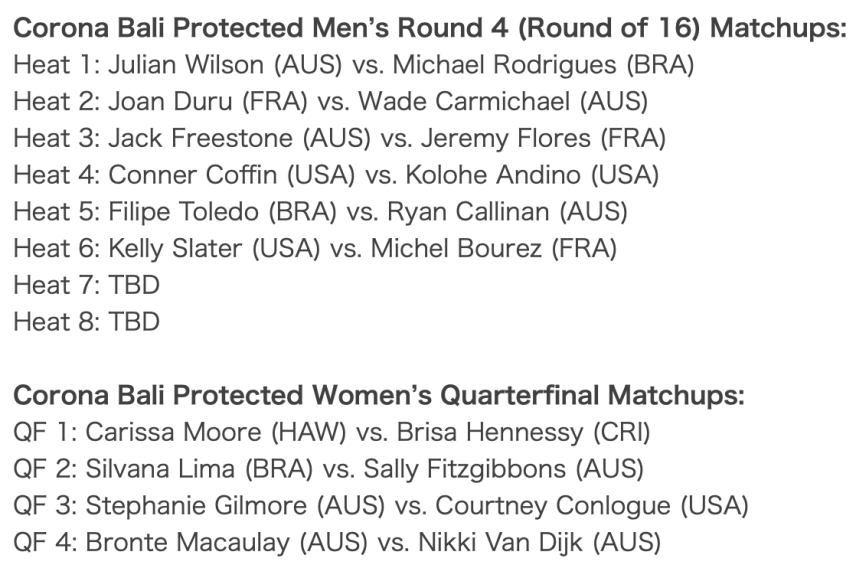Click Wade Carmichael (AUS) name

pos(503,102)
